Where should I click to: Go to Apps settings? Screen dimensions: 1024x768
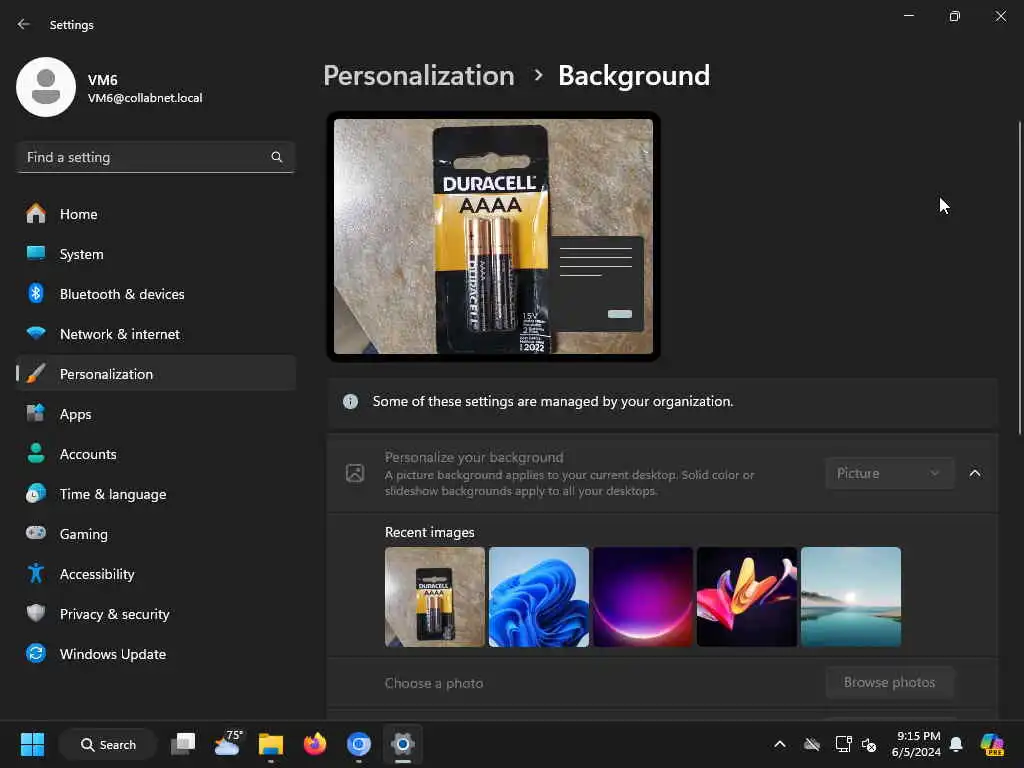pos(156,414)
